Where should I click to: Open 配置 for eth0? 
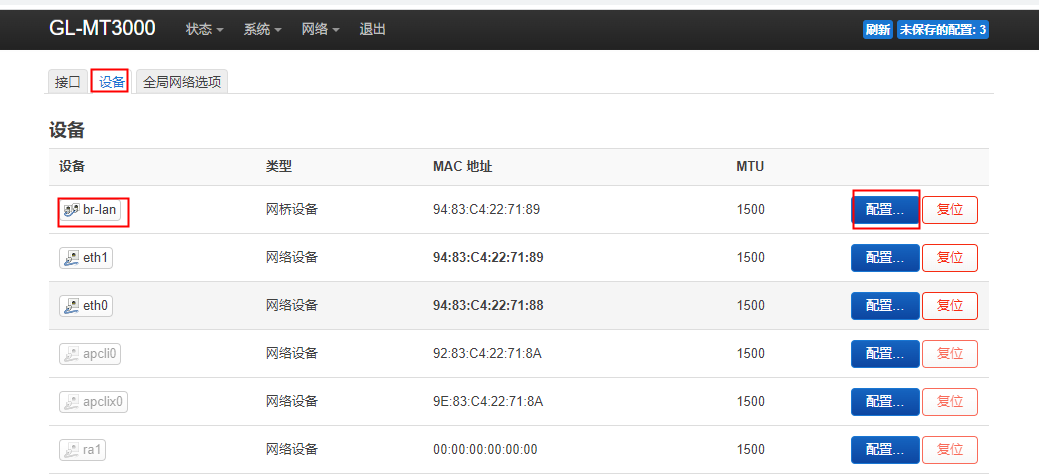click(x=885, y=306)
